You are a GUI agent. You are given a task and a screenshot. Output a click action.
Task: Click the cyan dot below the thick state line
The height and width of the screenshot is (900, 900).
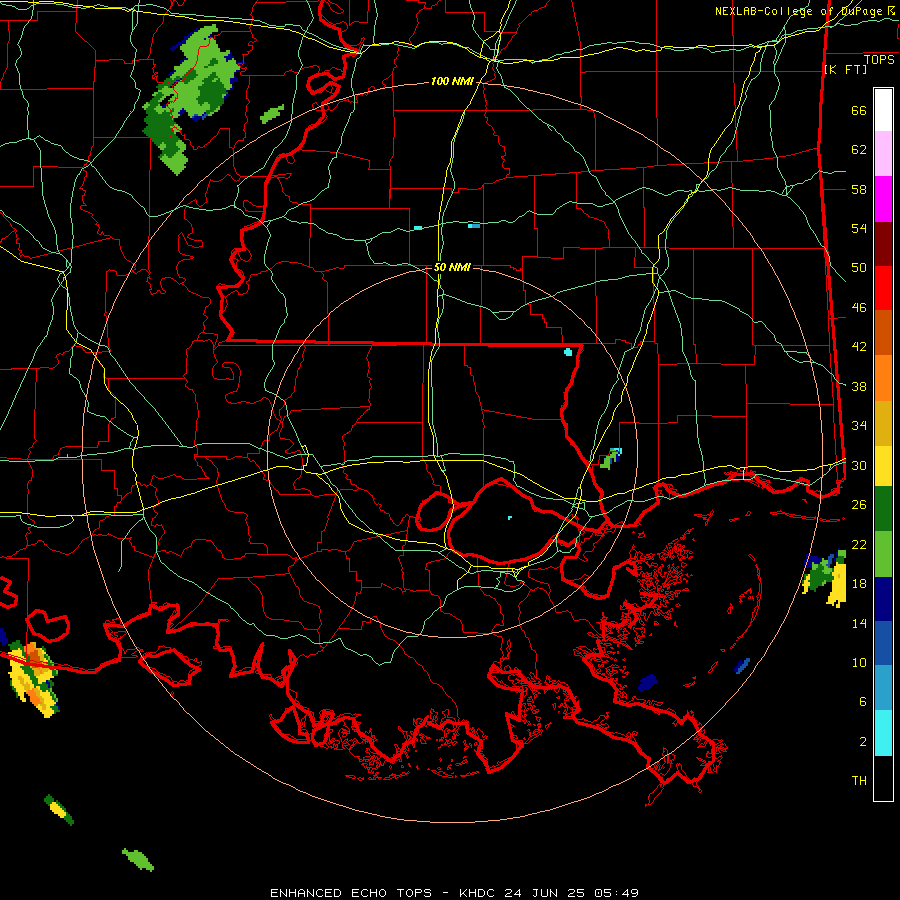(x=568, y=352)
